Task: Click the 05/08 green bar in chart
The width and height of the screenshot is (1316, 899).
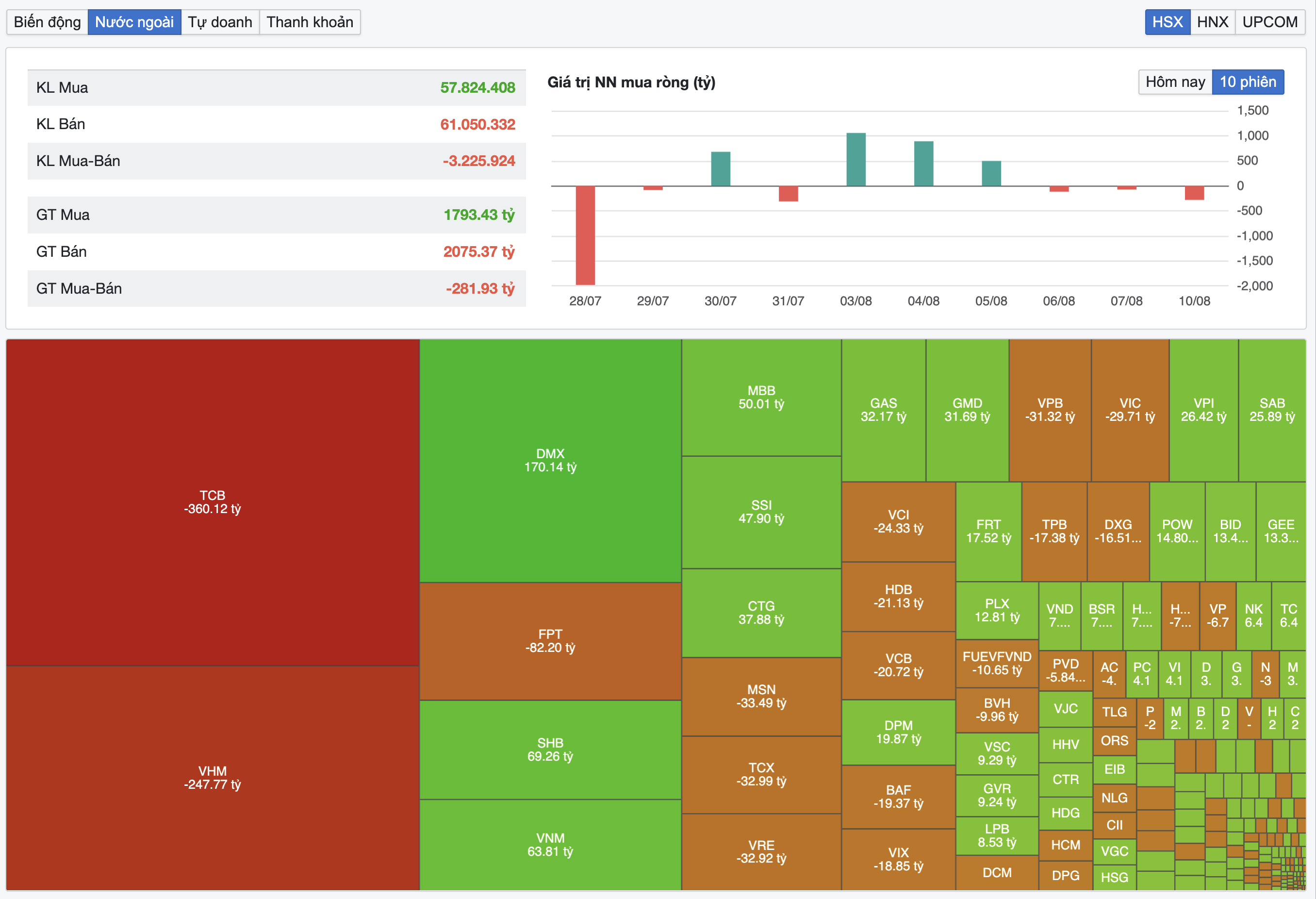Action: pos(991,173)
